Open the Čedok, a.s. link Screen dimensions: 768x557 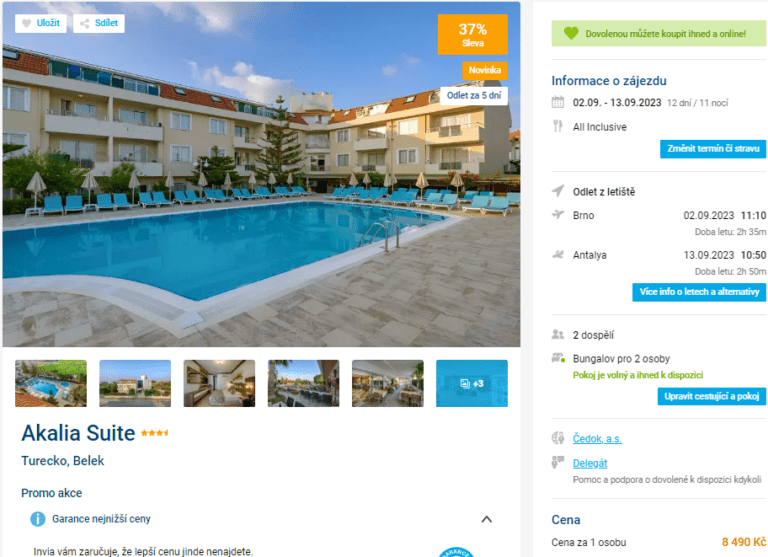[x=597, y=438]
